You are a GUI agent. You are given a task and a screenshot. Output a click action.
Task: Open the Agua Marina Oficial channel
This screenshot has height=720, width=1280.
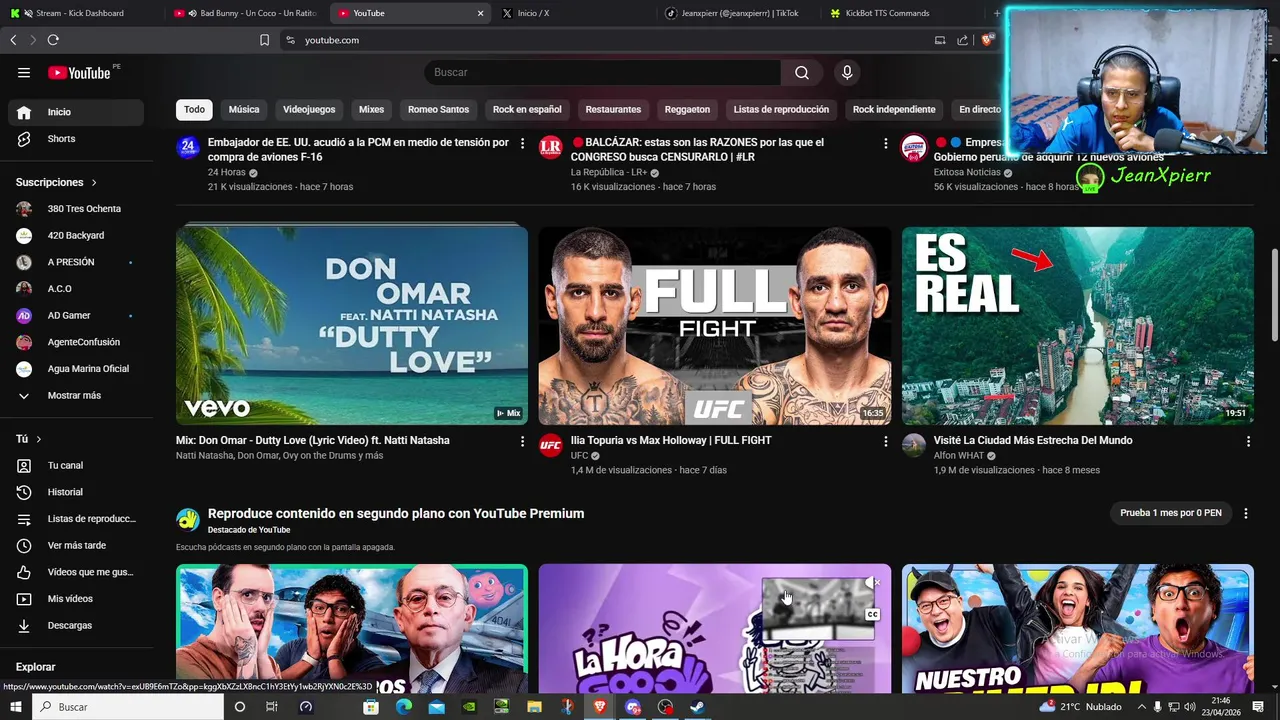point(76,369)
